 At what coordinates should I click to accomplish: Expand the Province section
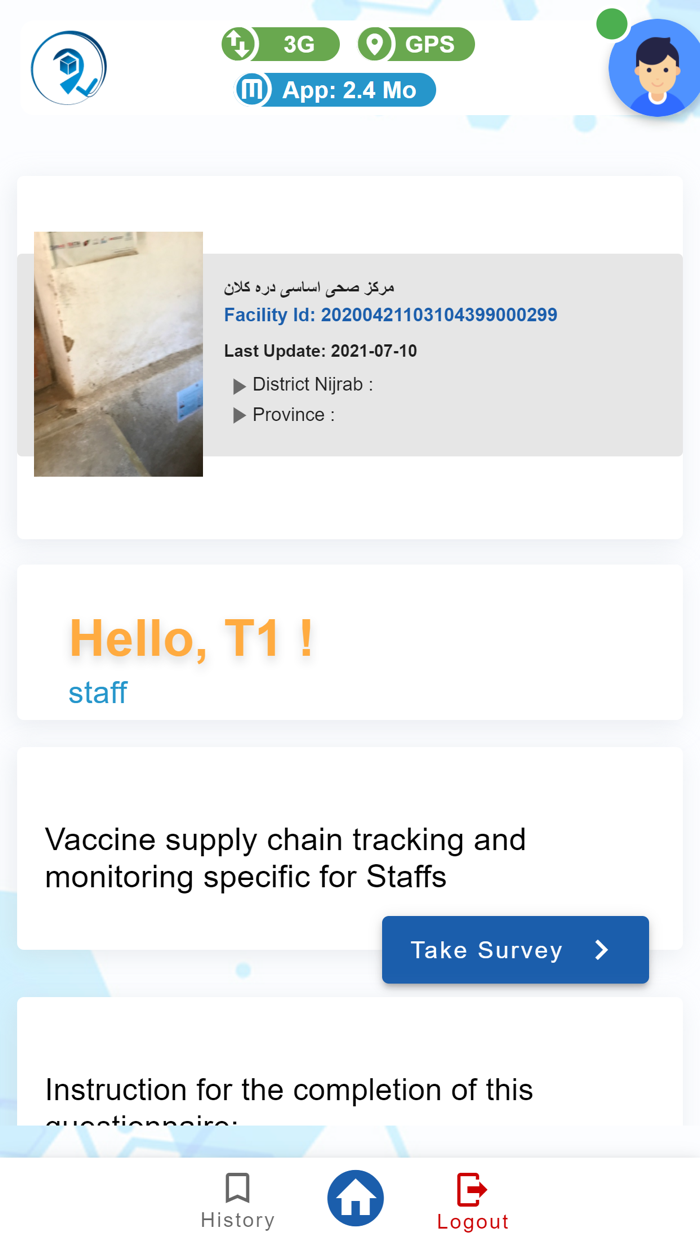coord(239,416)
